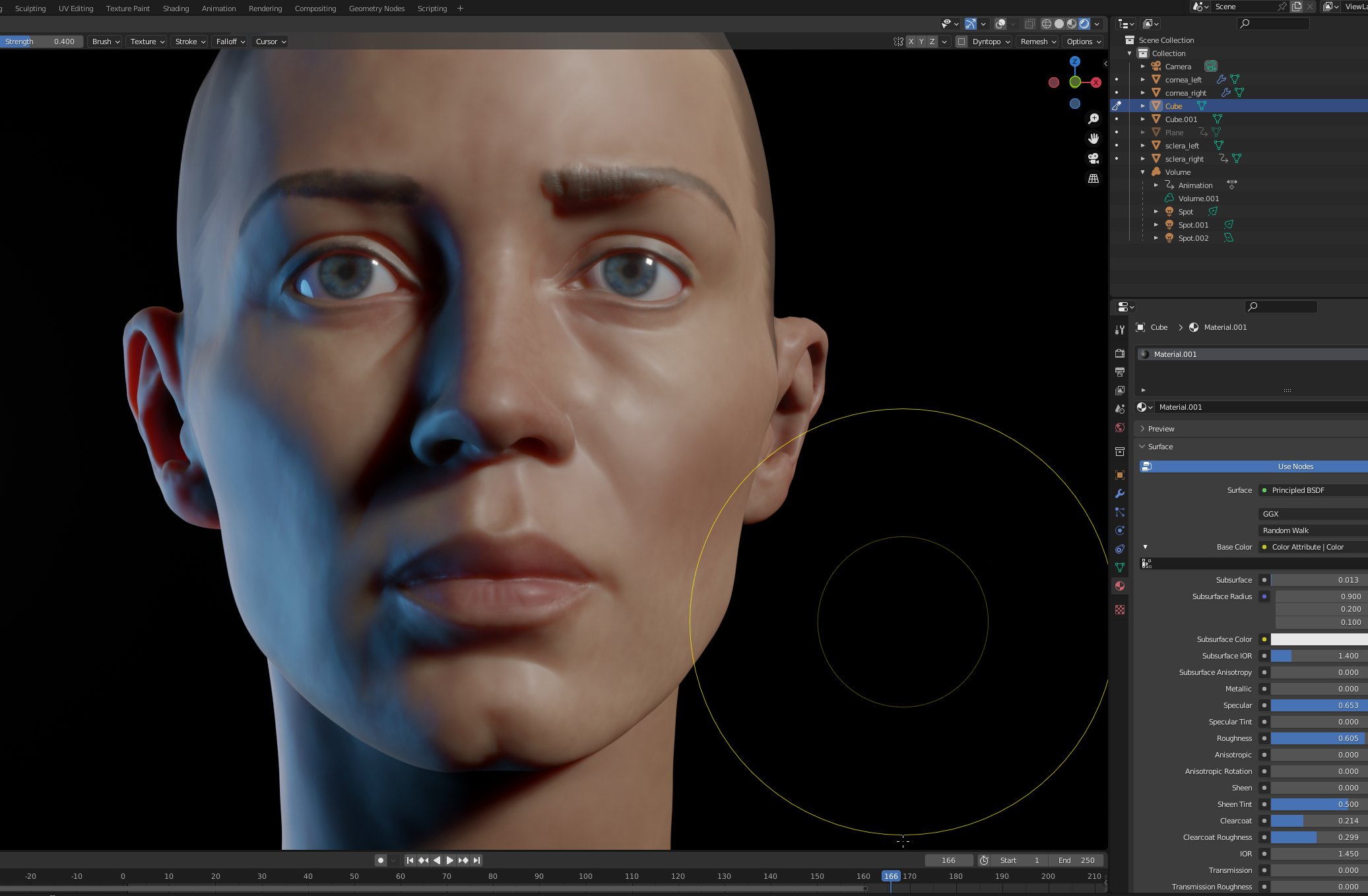Toggle X axis symmetry
The height and width of the screenshot is (896, 1368).
click(911, 42)
